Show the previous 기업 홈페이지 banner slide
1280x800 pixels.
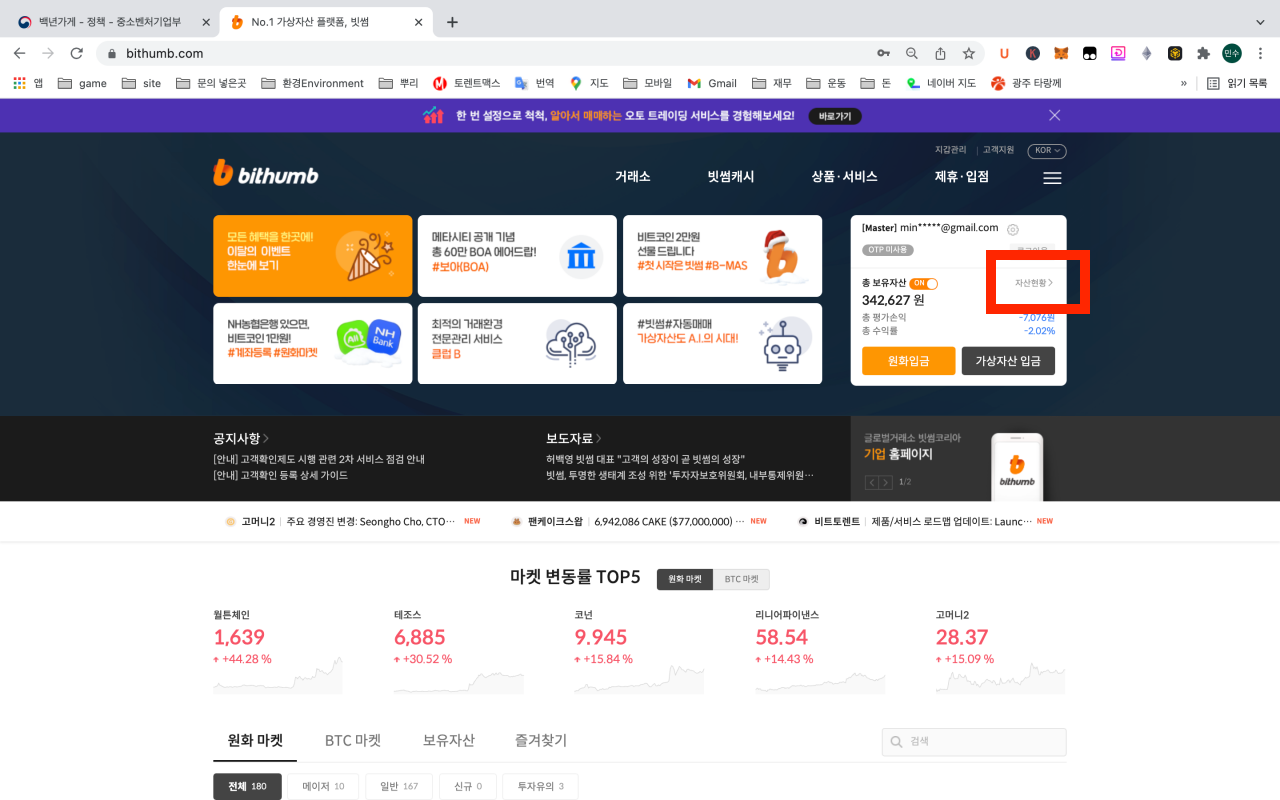click(x=871, y=482)
